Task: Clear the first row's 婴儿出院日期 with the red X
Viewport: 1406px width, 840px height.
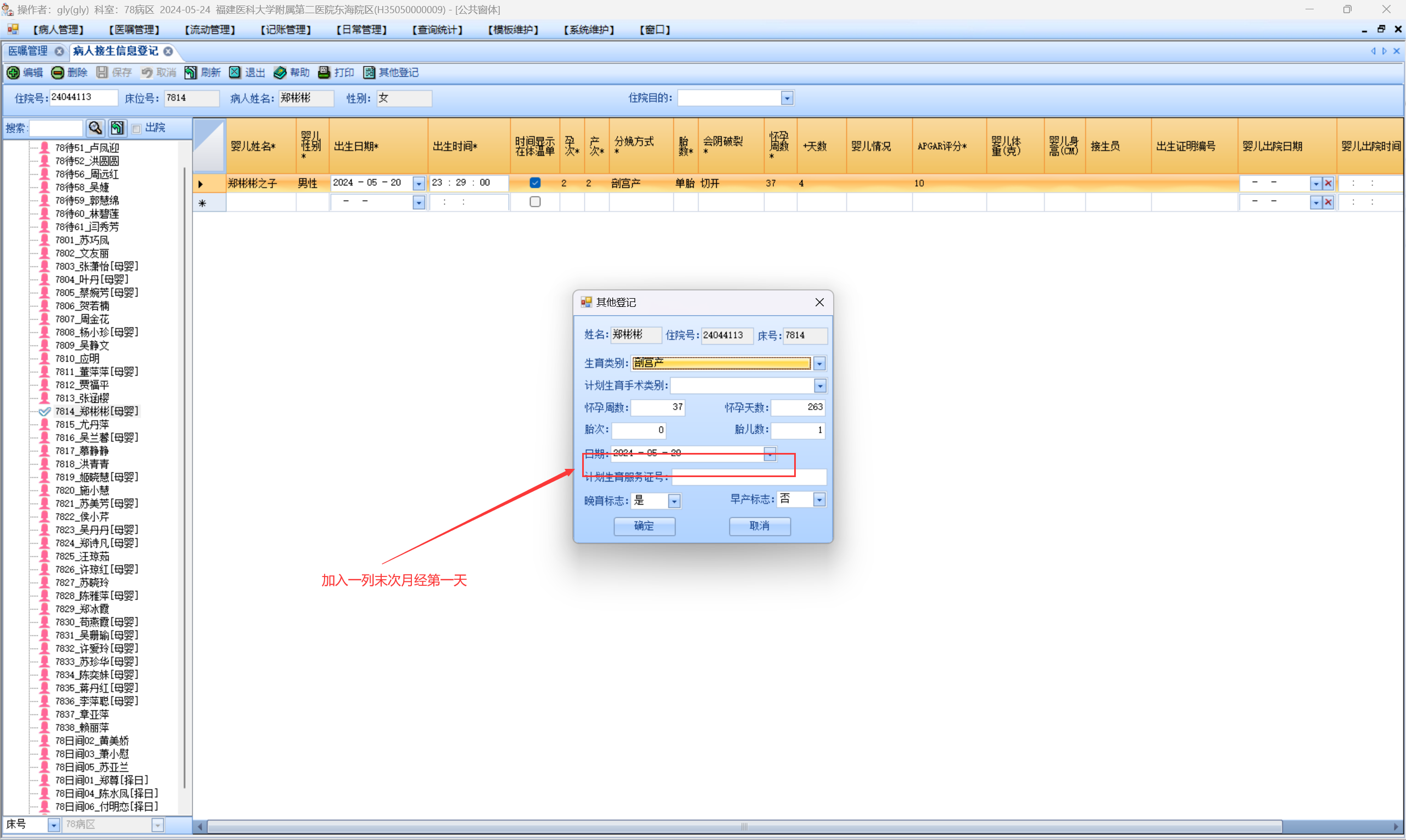Action: 1328,183
